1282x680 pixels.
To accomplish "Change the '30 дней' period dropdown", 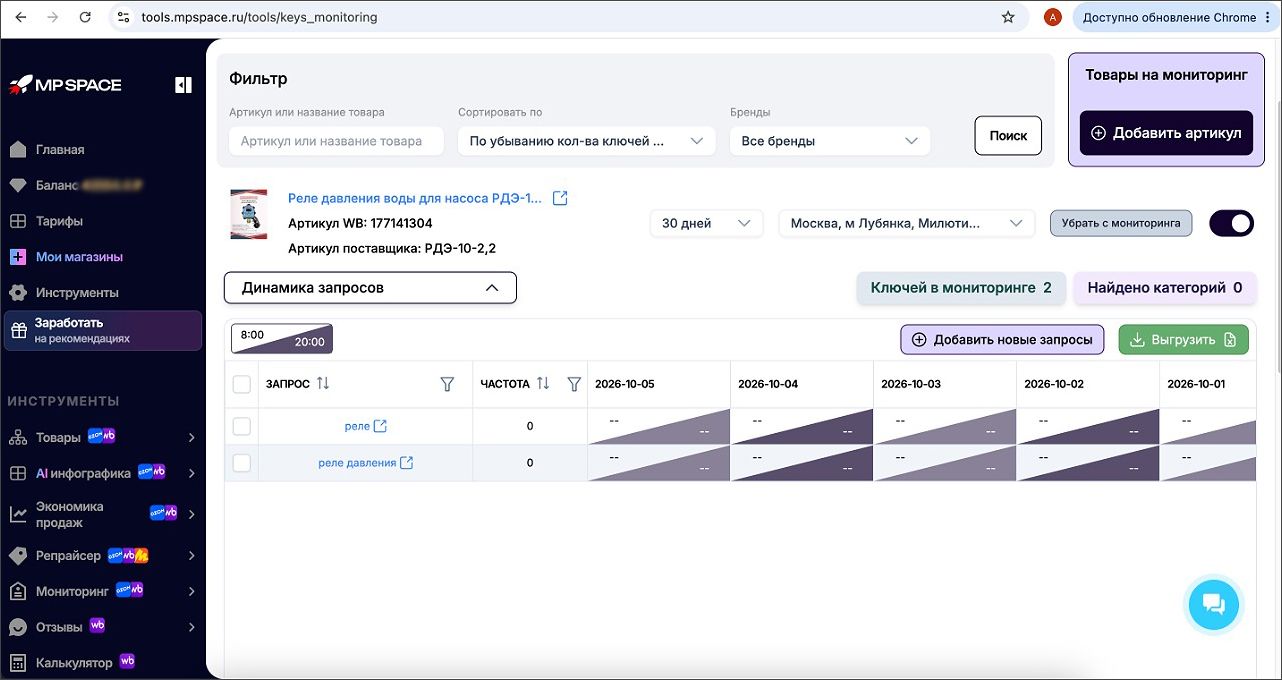I will point(706,223).
